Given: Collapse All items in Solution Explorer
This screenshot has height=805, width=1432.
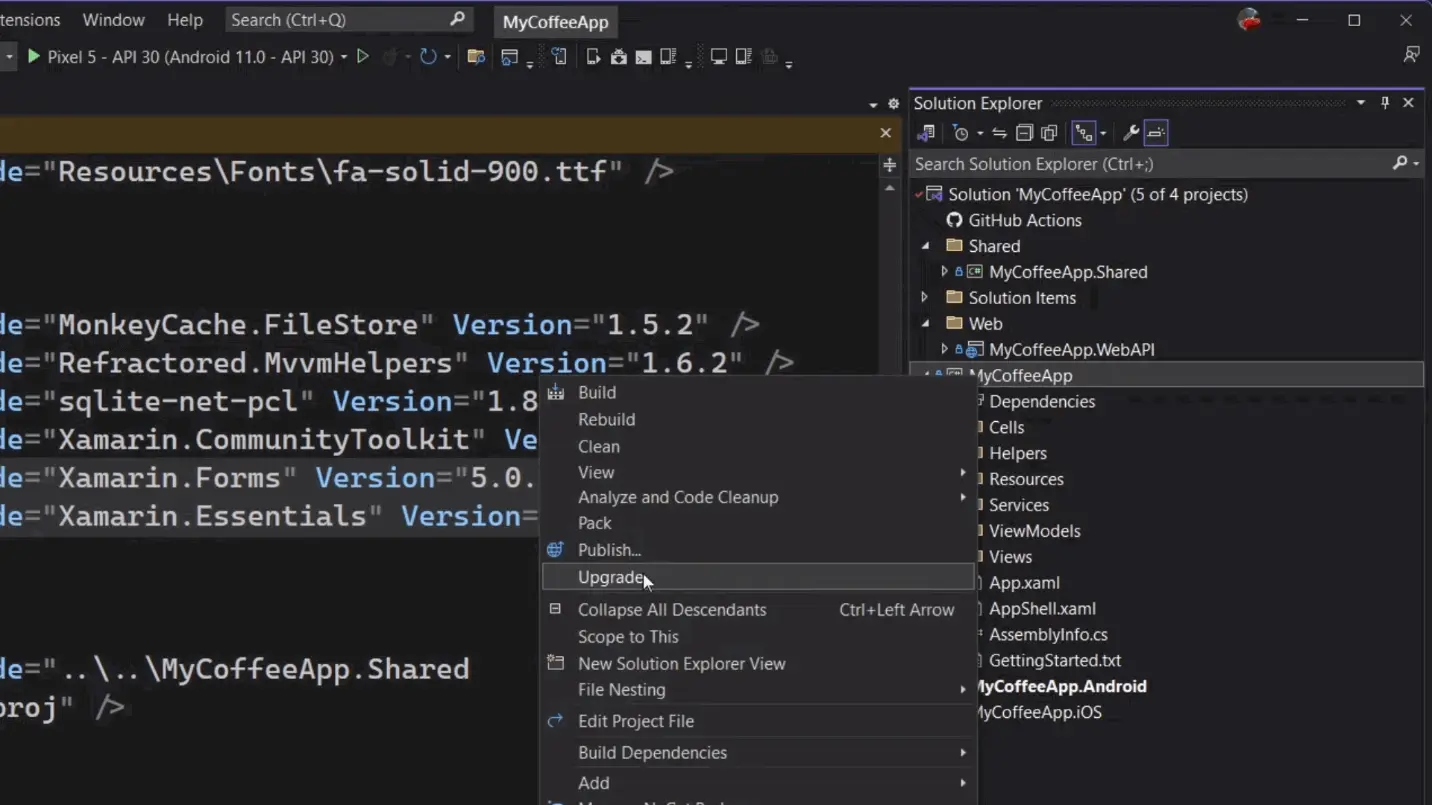Looking at the screenshot, I should pos(1025,132).
